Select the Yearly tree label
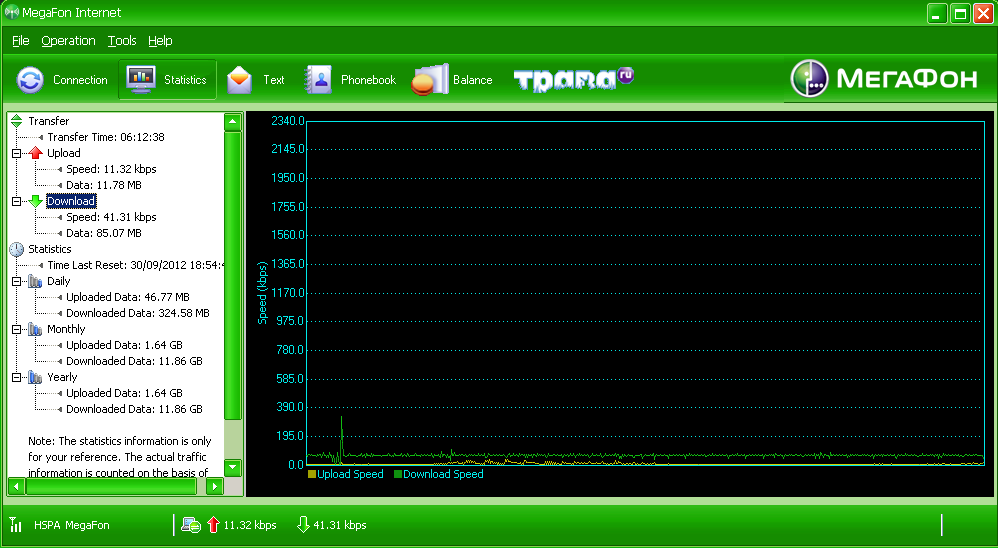Screen dimensions: 998x548 [x=62, y=377]
